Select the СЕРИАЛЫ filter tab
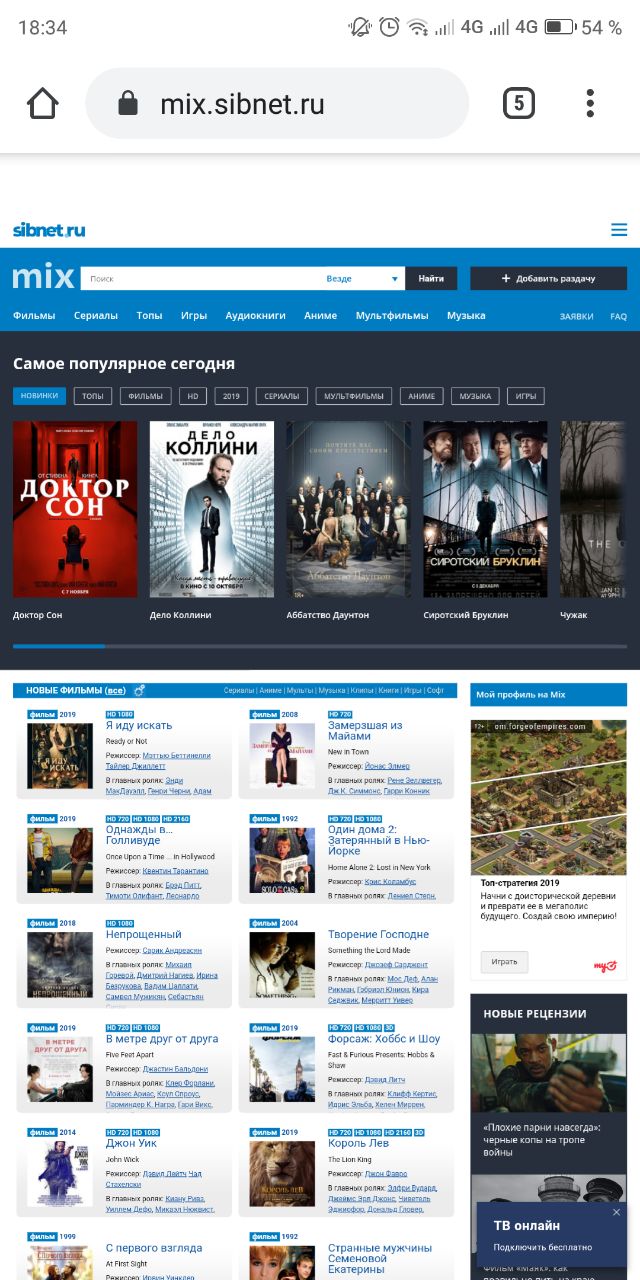Viewport: 640px width, 1280px height. click(281, 396)
